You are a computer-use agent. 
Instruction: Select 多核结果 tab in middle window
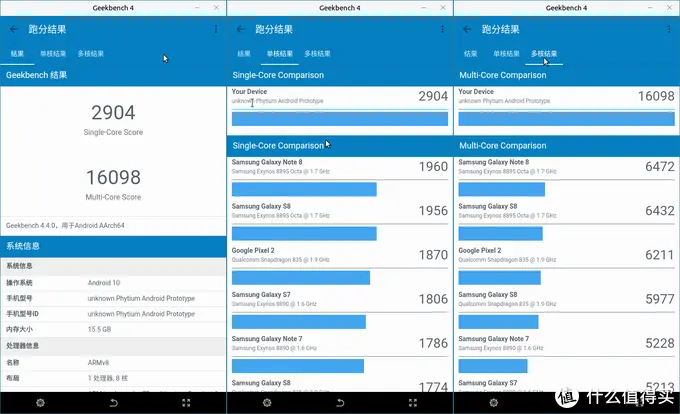(317, 54)
